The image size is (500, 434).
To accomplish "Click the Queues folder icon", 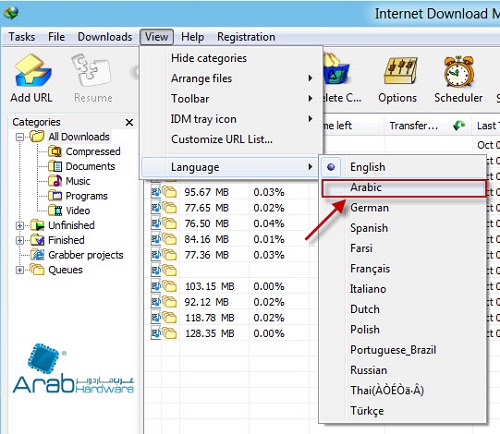I will point(37,269).
